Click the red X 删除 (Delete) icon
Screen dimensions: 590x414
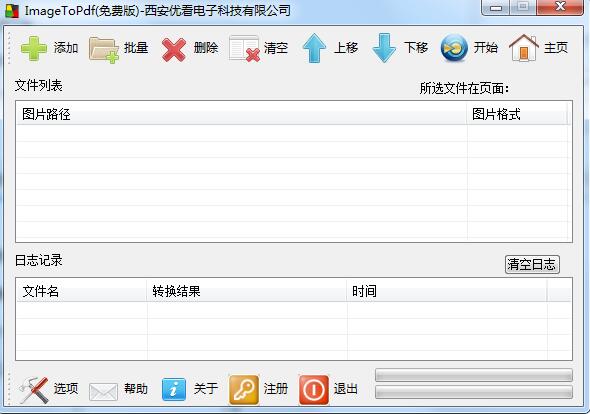click(x=173, y=49)
